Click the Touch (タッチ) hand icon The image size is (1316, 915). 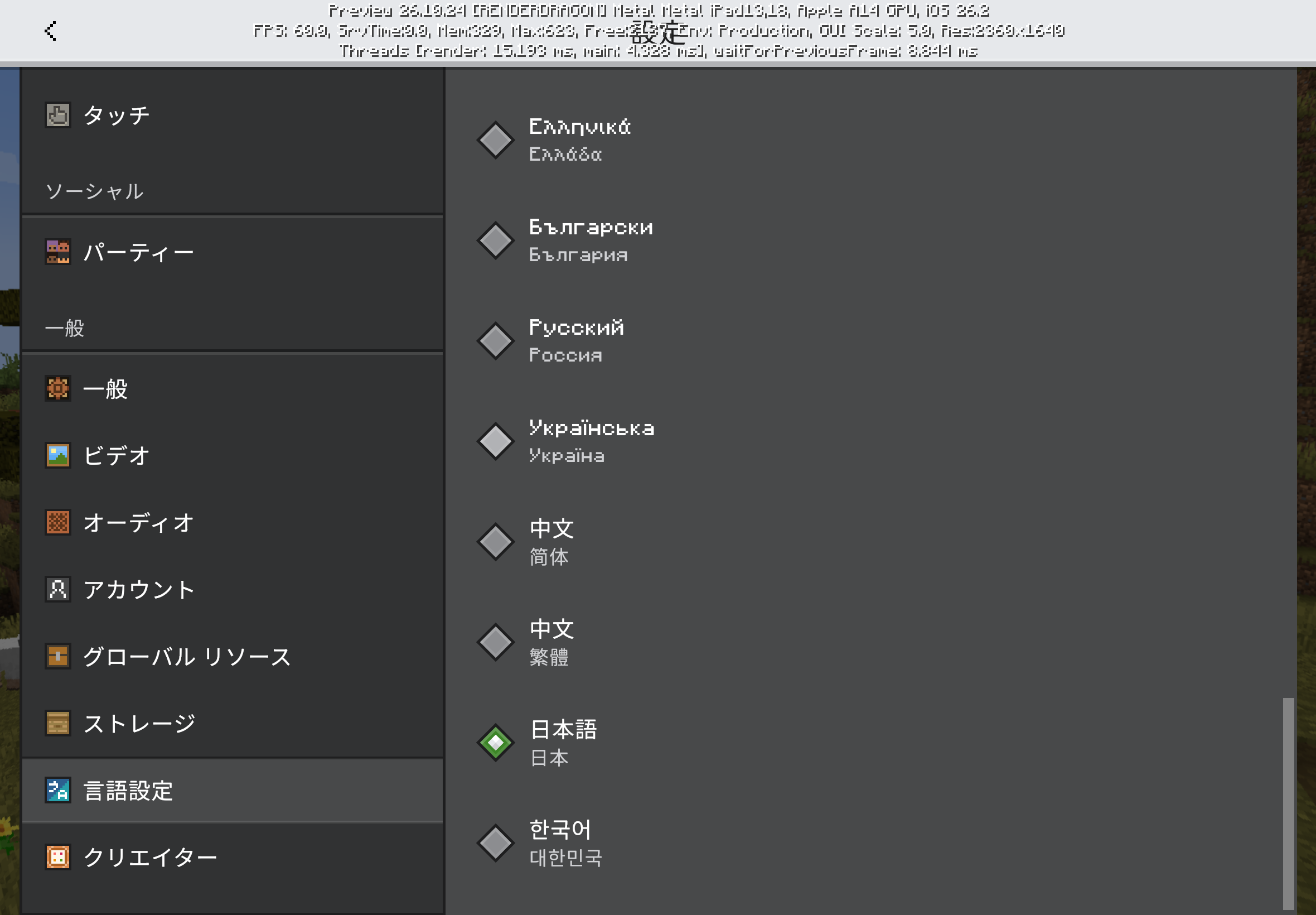[58, 115]
